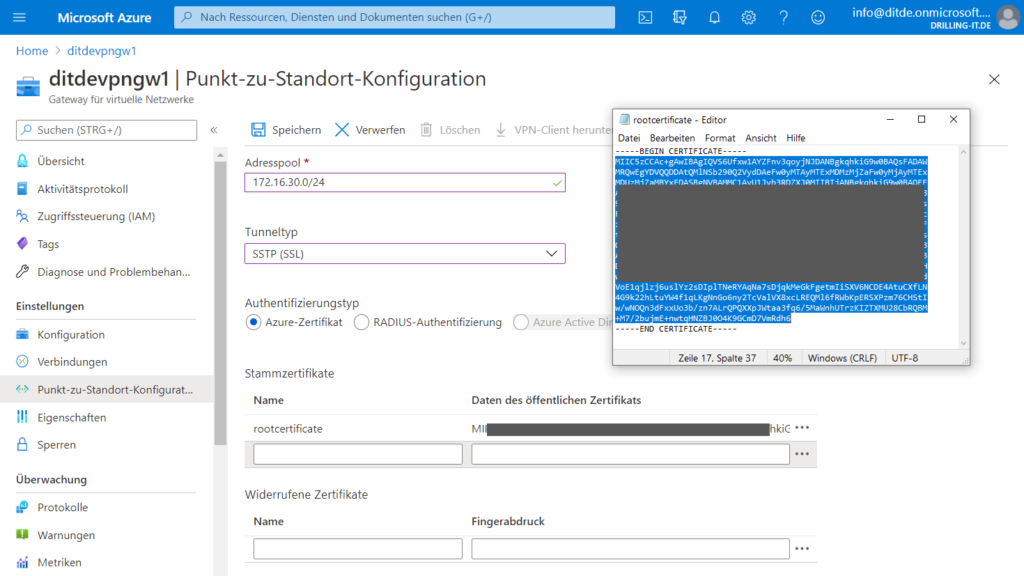1024x576 pixels.
Task: Click the Zeile 17, Spalte 37 status
Action: (x=717, y=358)
